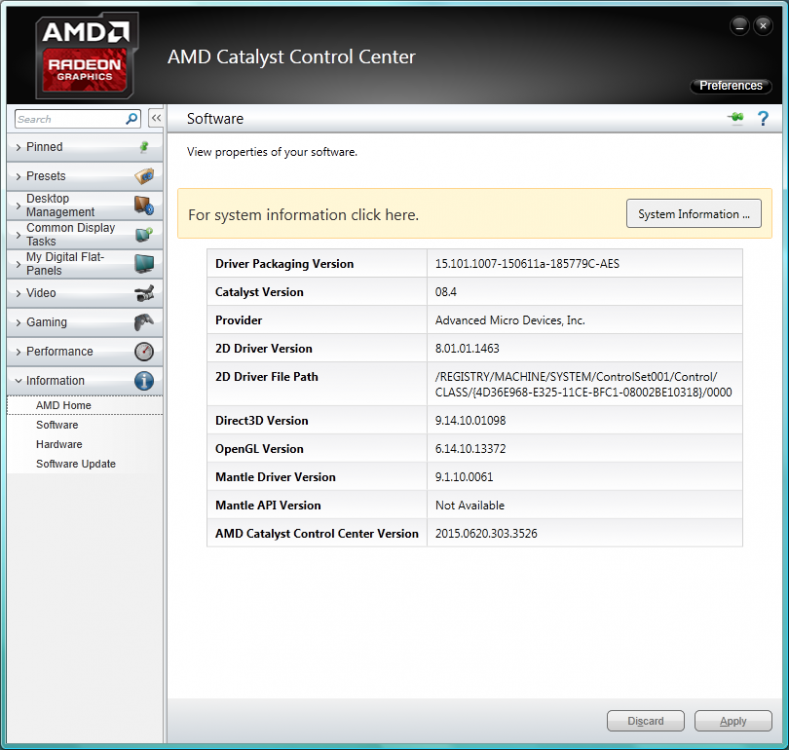Expand the My Digital Flat-Panels section
The width and height of the screenshot is (789, 750).
(x=85, y=264)
